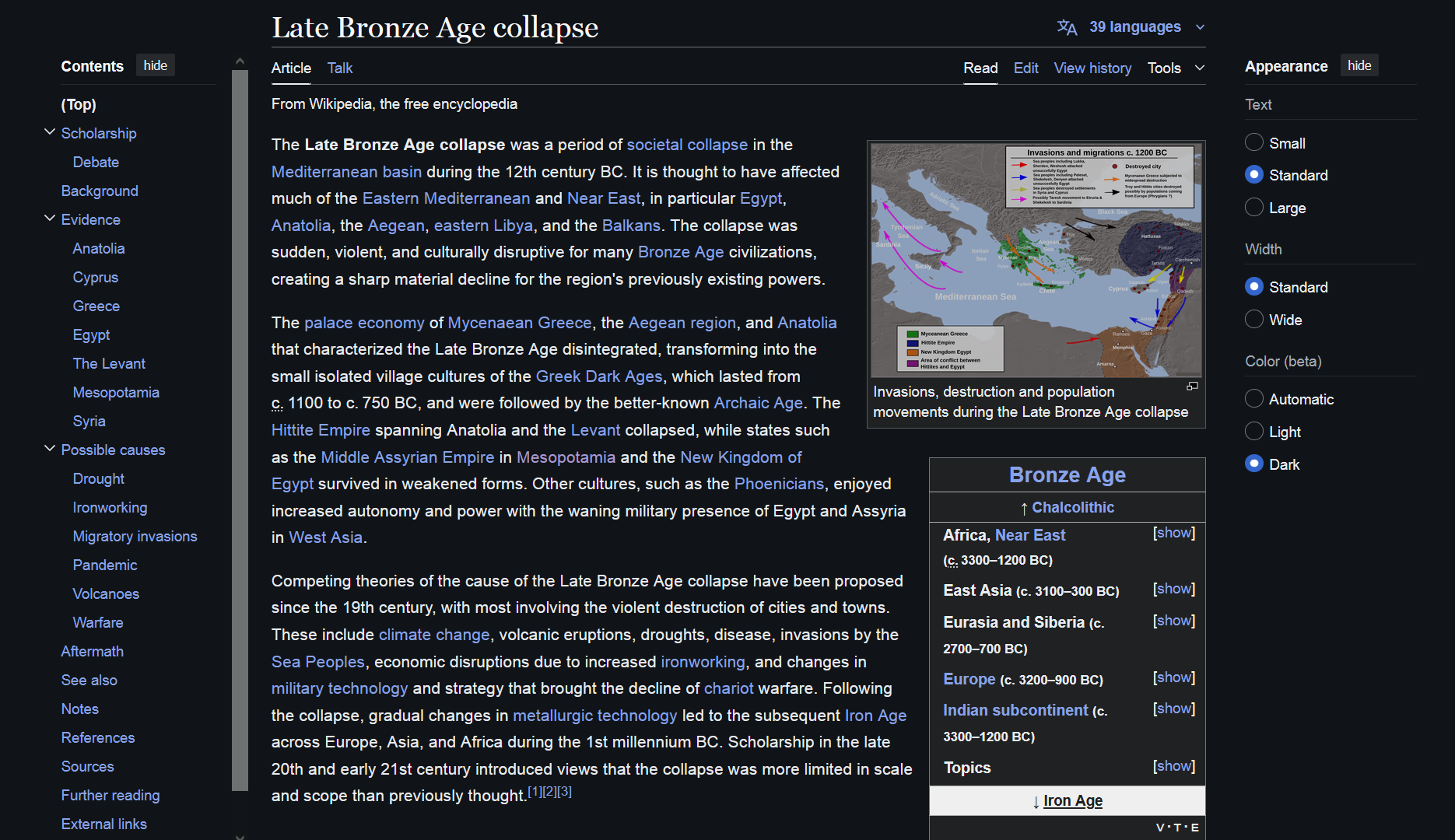This screenshot has height=840, width=1455.
Task: Collapse the Scholarship section in contents
Action: pyautogui.click(x=50, y=132)
